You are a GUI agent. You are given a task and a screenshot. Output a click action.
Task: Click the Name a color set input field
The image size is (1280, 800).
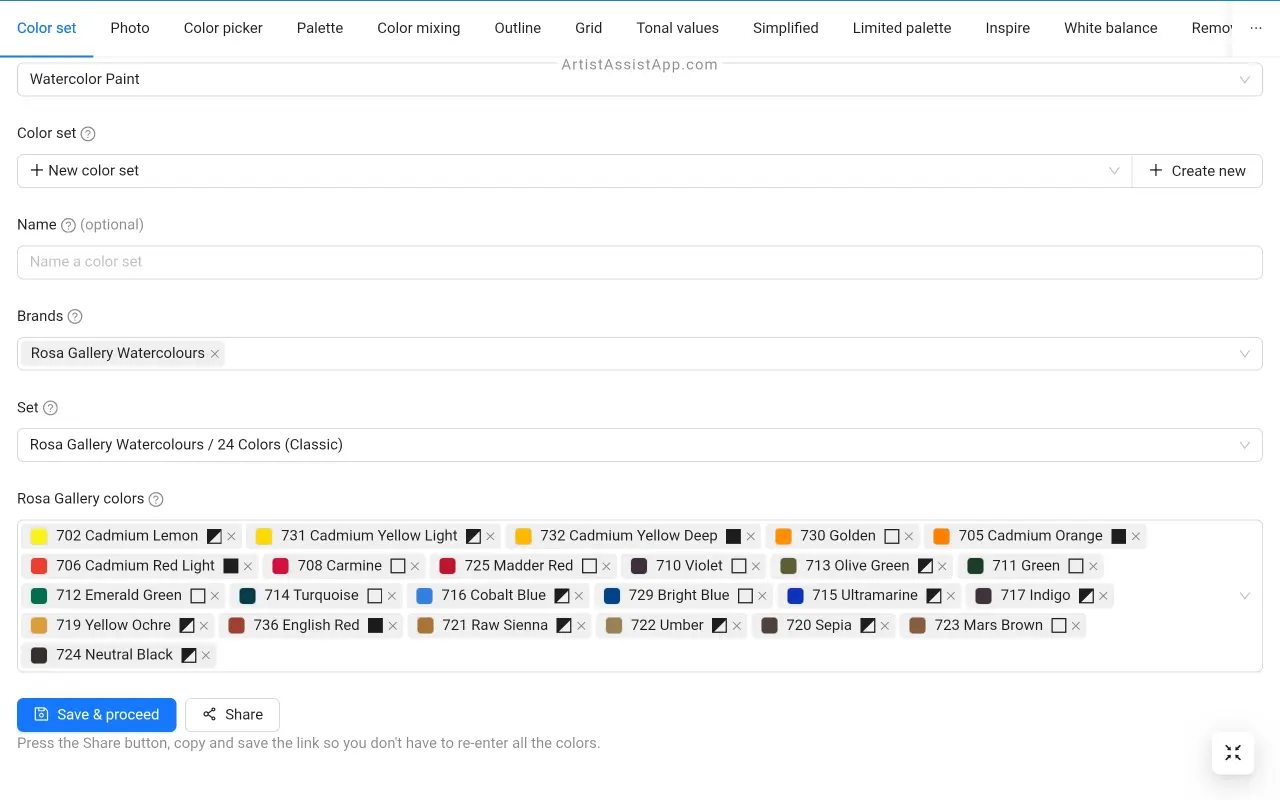point(640,262)
